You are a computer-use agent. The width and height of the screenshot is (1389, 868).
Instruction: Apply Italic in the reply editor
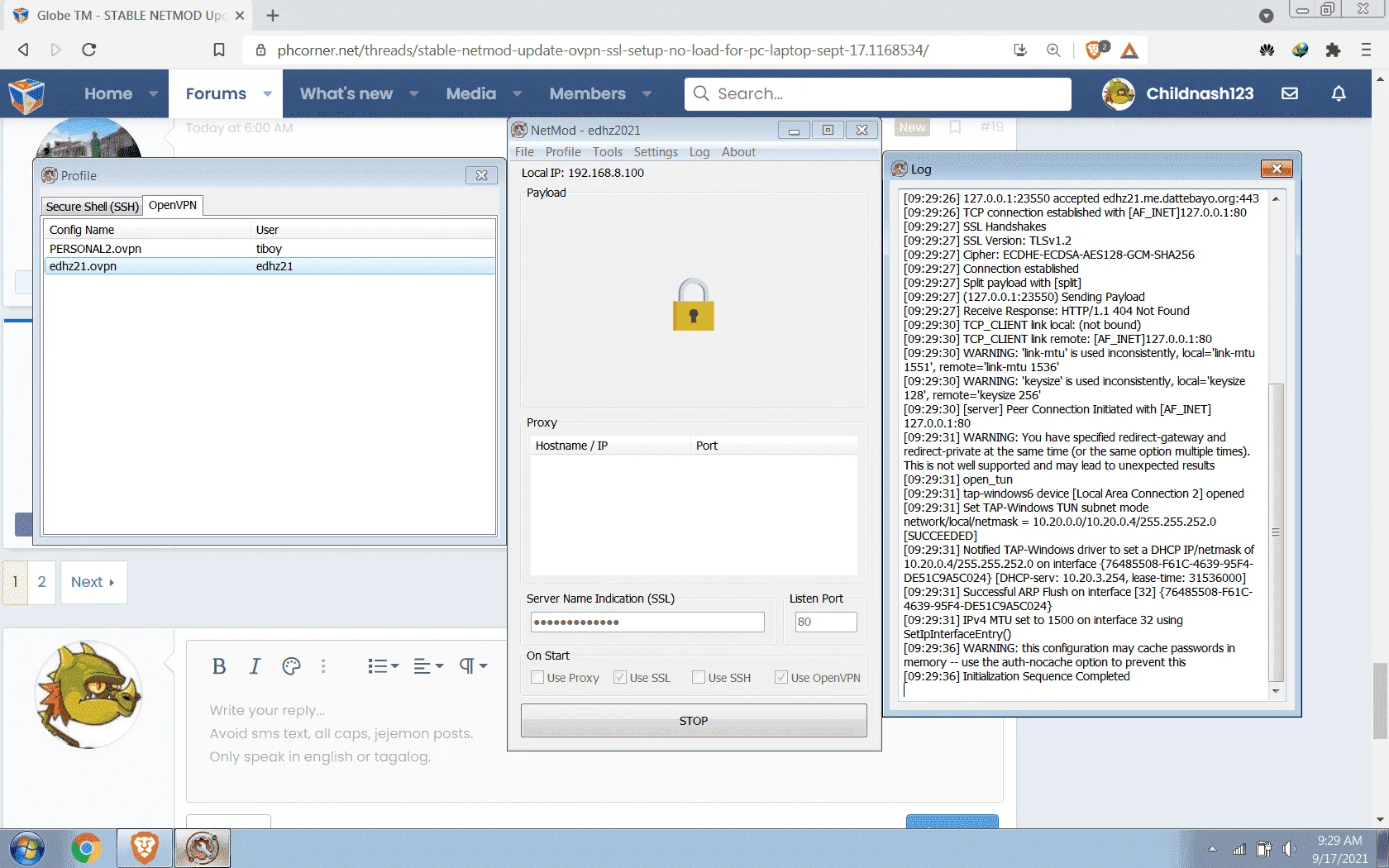click(x=255, y=666)
